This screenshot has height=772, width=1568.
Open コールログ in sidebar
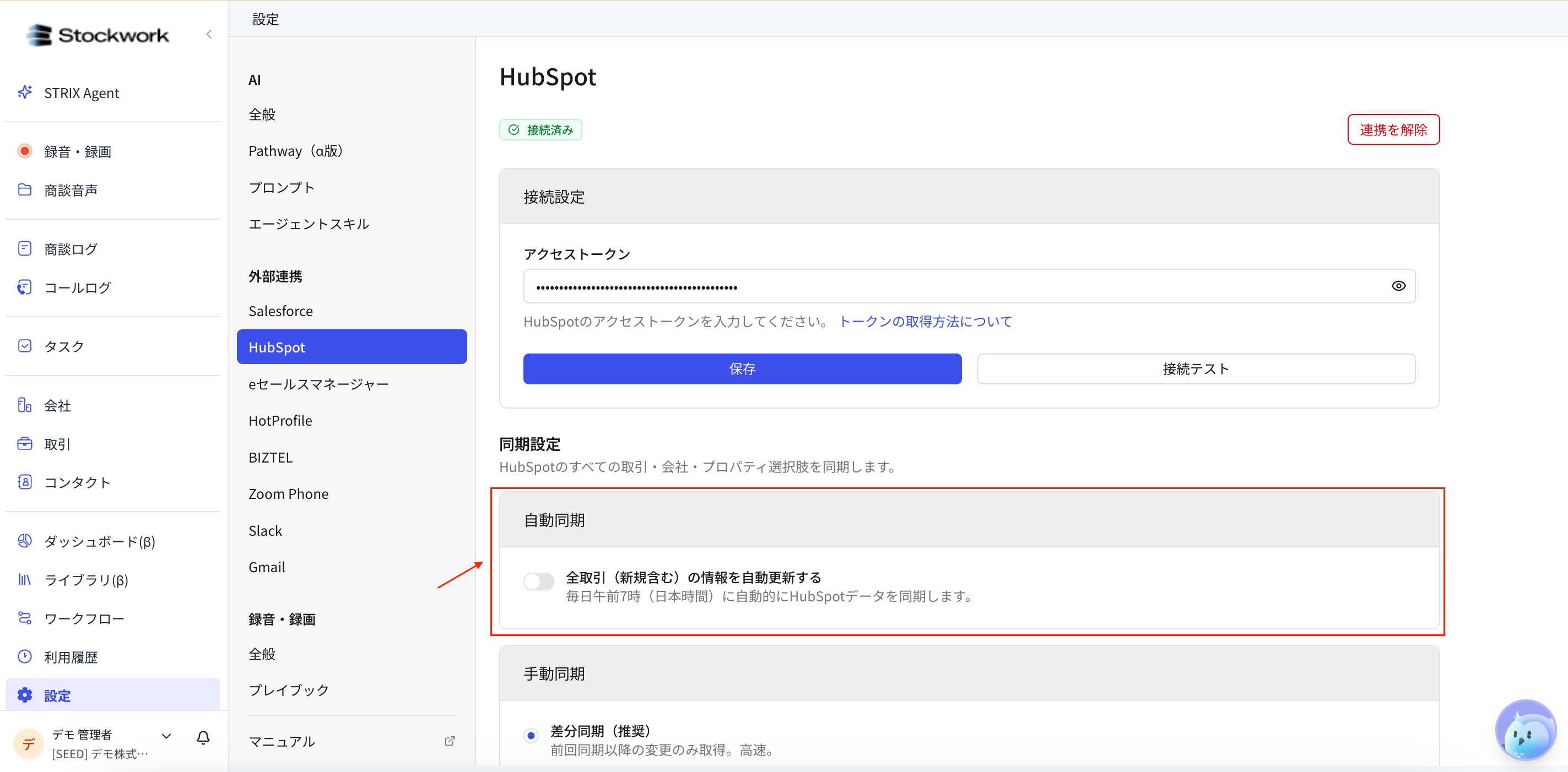(x=113, y=287)
